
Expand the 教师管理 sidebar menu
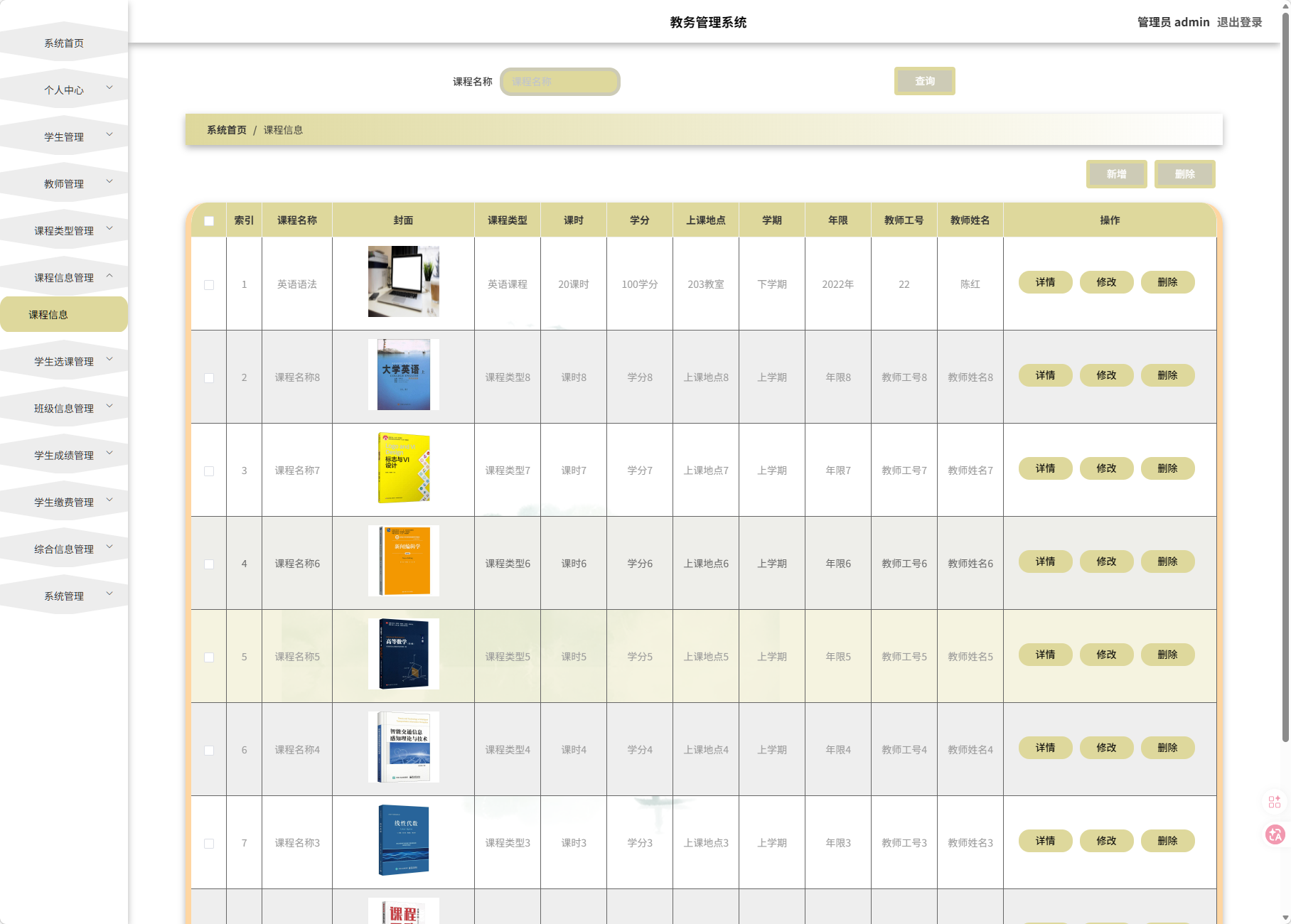pyautogui.click(x=64, y=183)
